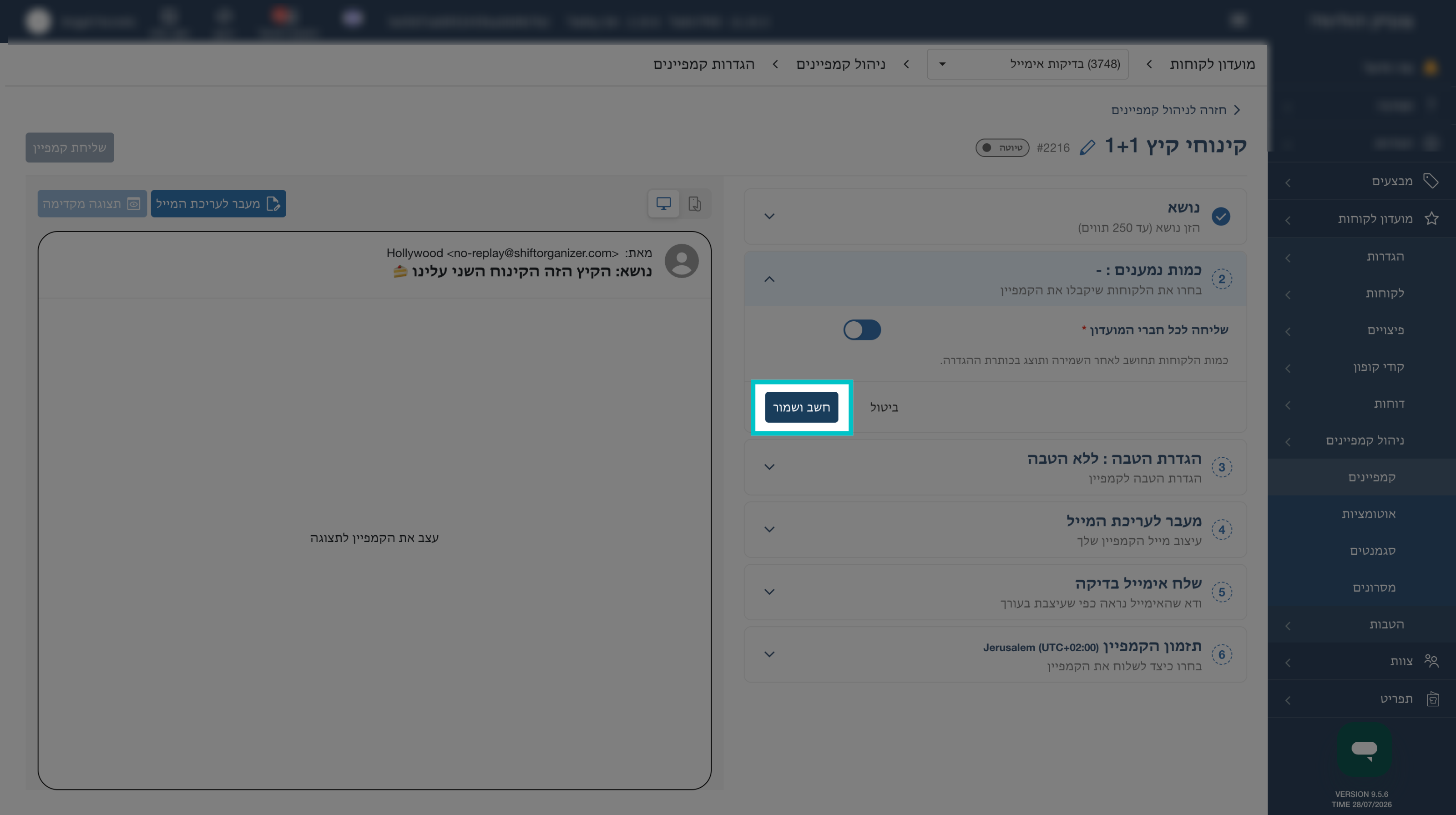This screenshot has width=1456, height=815.
Task: Toggle שליחה לכל חברי המועדון switch
Action: point(862,329)
